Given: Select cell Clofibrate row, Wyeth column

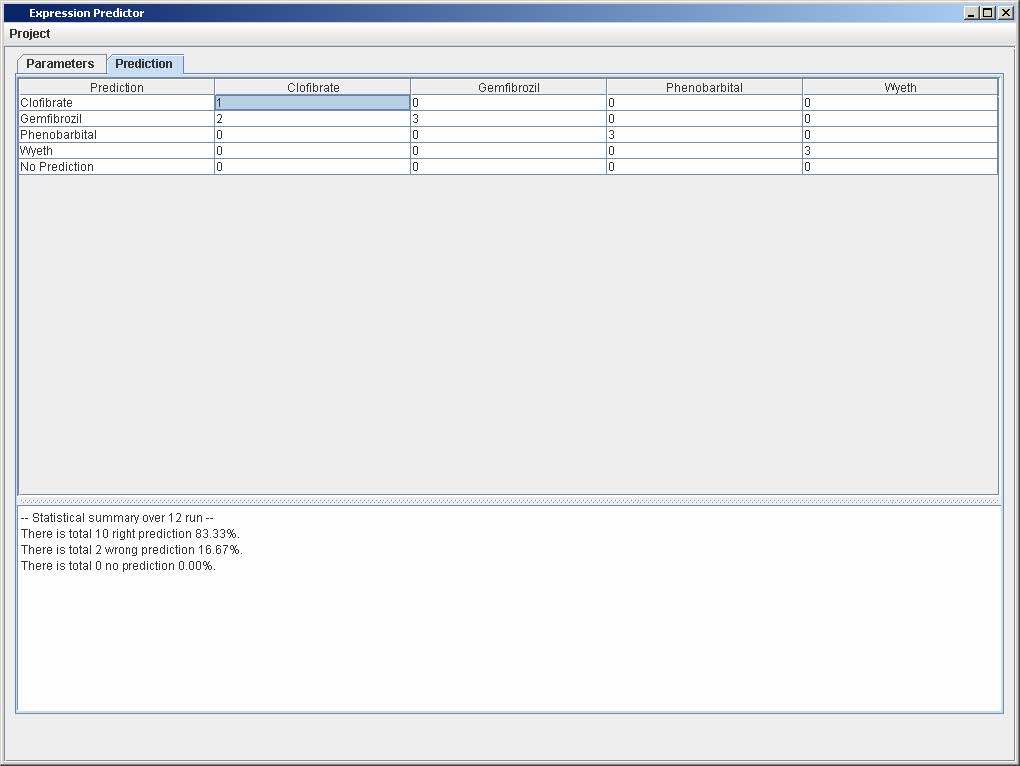Looking at the screenshot, I should coord(900,103).
